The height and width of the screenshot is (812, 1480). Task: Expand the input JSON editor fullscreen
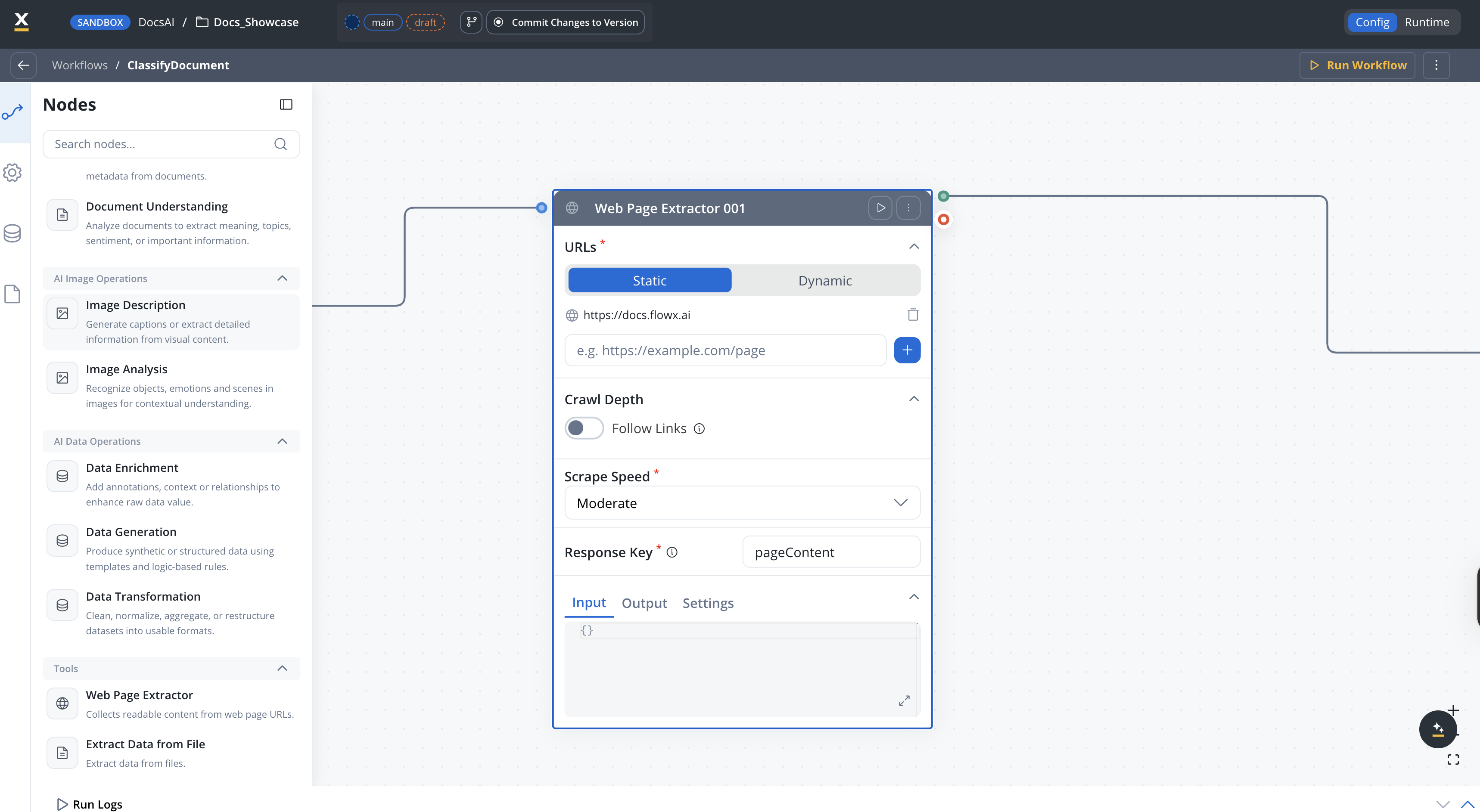pyautogui.click(x=904, y=700)
